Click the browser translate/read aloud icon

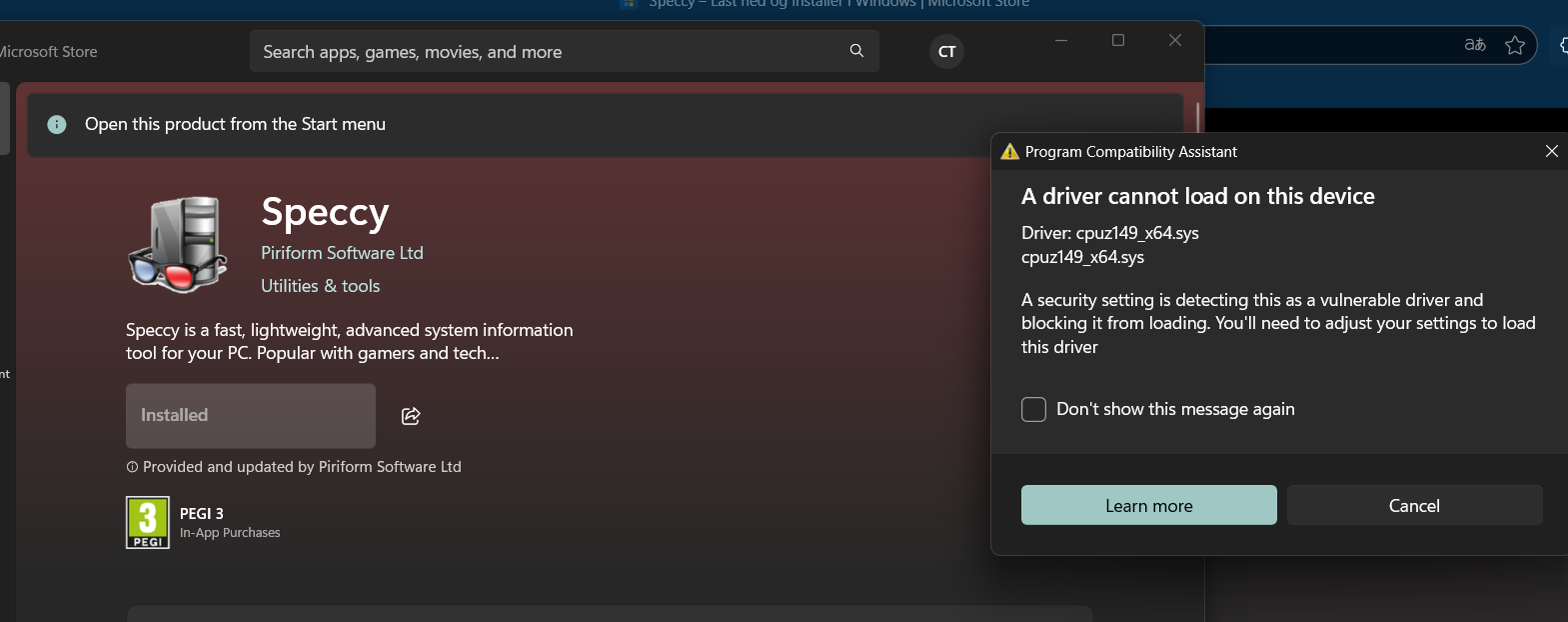pos(1475,45)
